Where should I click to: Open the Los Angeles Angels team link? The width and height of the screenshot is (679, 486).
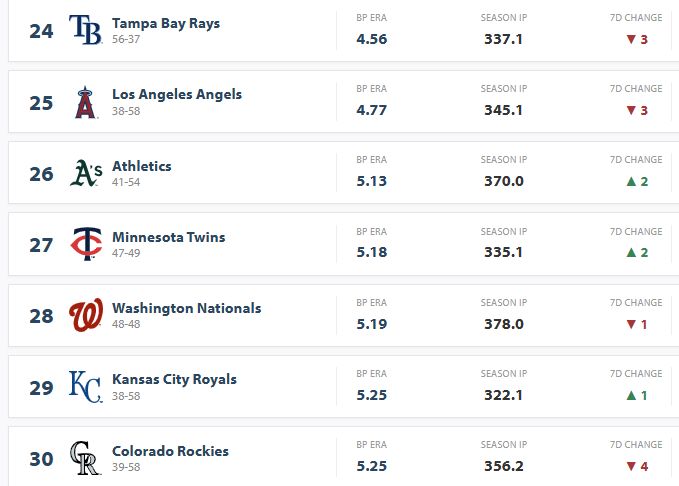[177, 94]
